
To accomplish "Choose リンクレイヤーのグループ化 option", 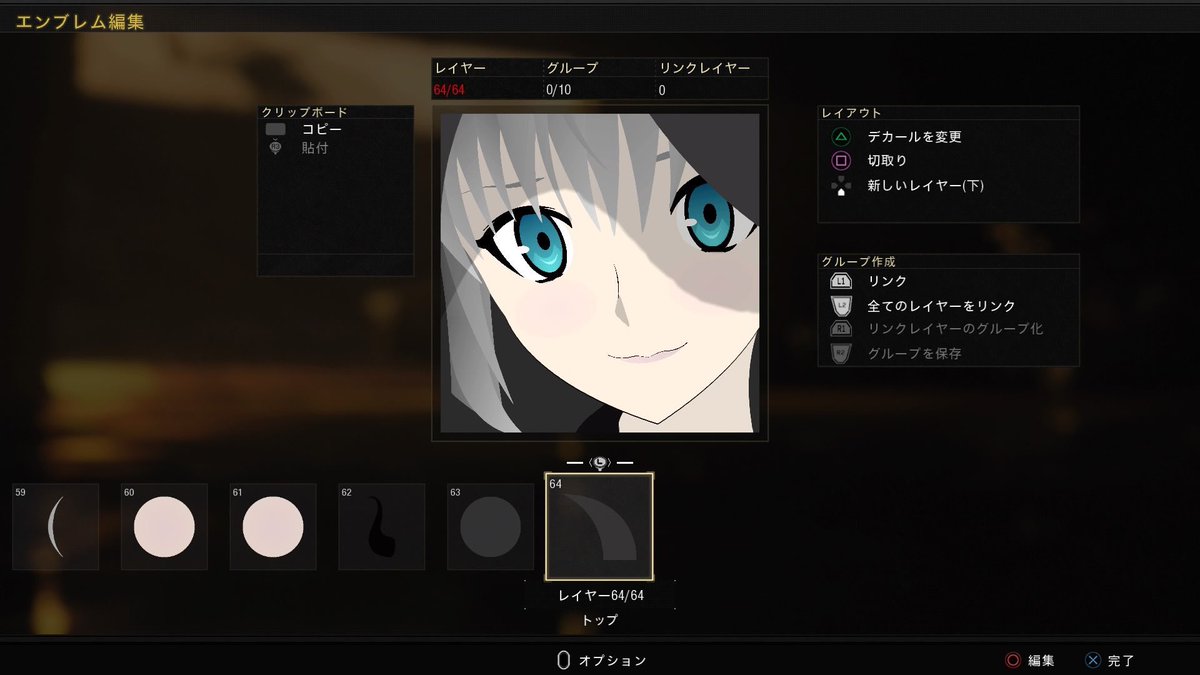I will coord(956,329).
